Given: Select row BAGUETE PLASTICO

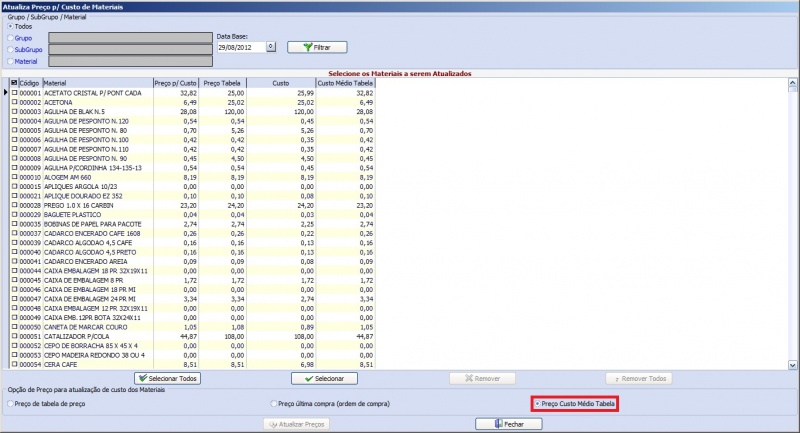Looking at the screenshot, I should click(192, 215).
